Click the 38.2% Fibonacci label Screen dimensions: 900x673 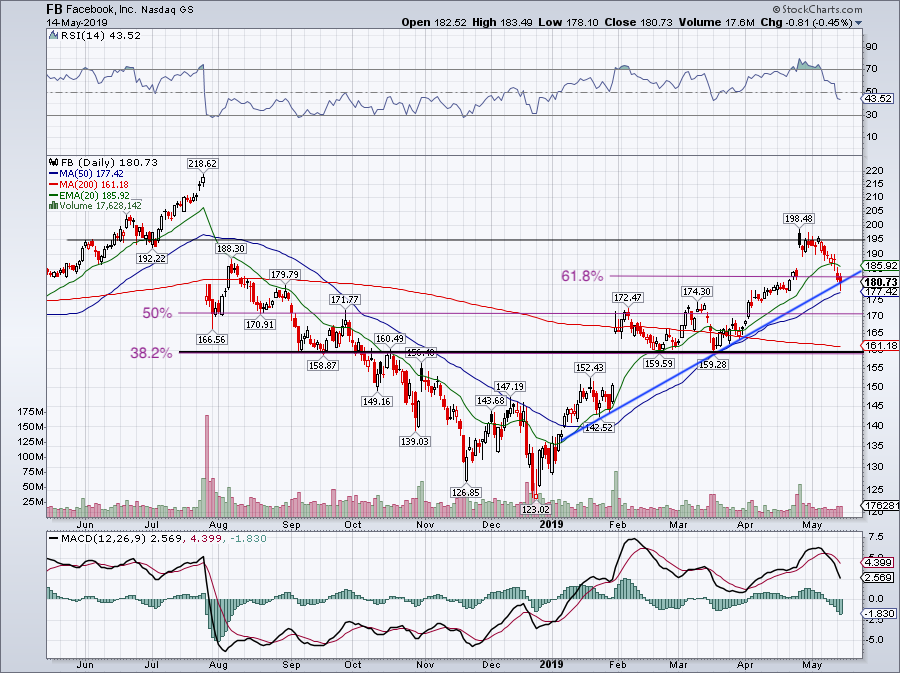[151, 353]
